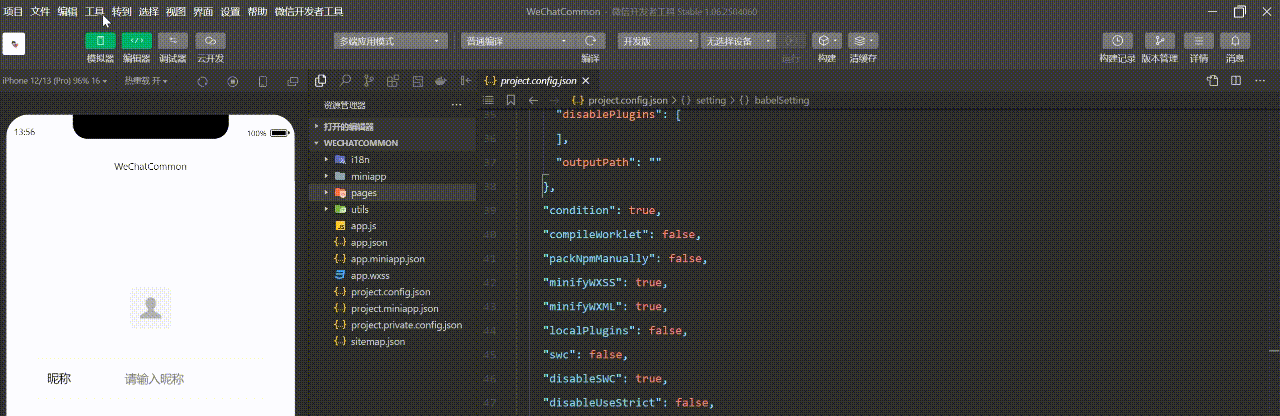Click the 编译 compile refresh icon
The image size is (1280, 416).
(591, 41)
